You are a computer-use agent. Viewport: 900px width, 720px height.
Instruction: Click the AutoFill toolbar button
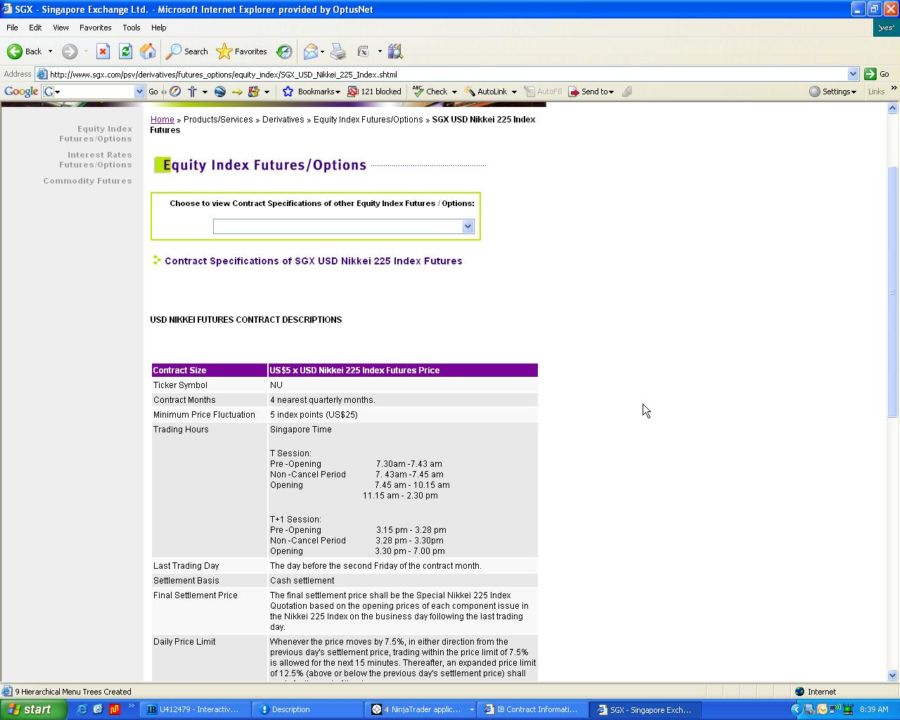click(543, 91)
